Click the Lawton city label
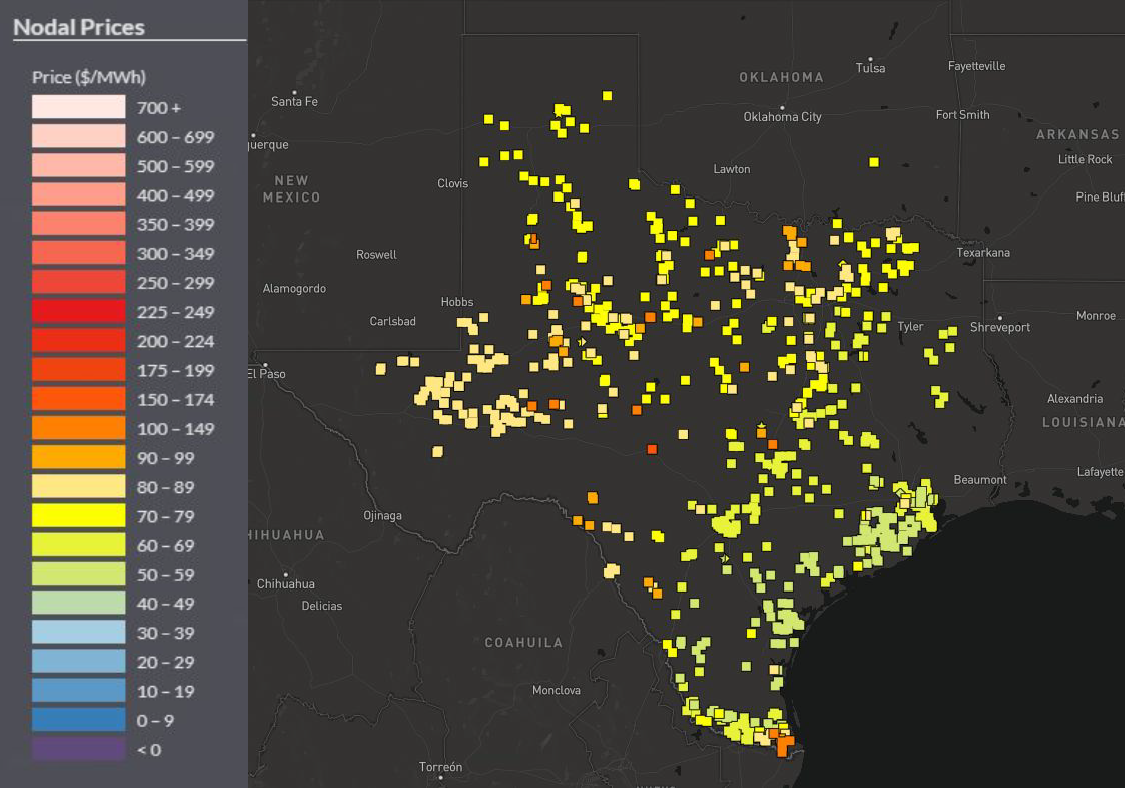The image size is (1125, 788). click(732, 169)
